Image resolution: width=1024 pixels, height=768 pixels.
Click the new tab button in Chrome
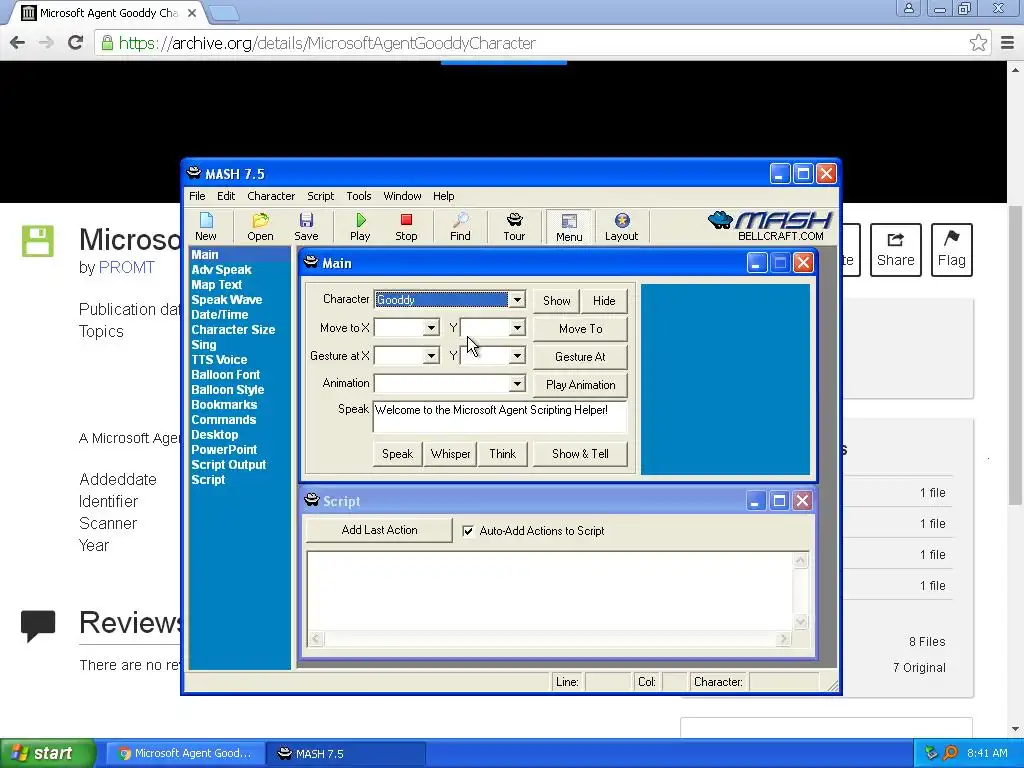pos(225,12)
